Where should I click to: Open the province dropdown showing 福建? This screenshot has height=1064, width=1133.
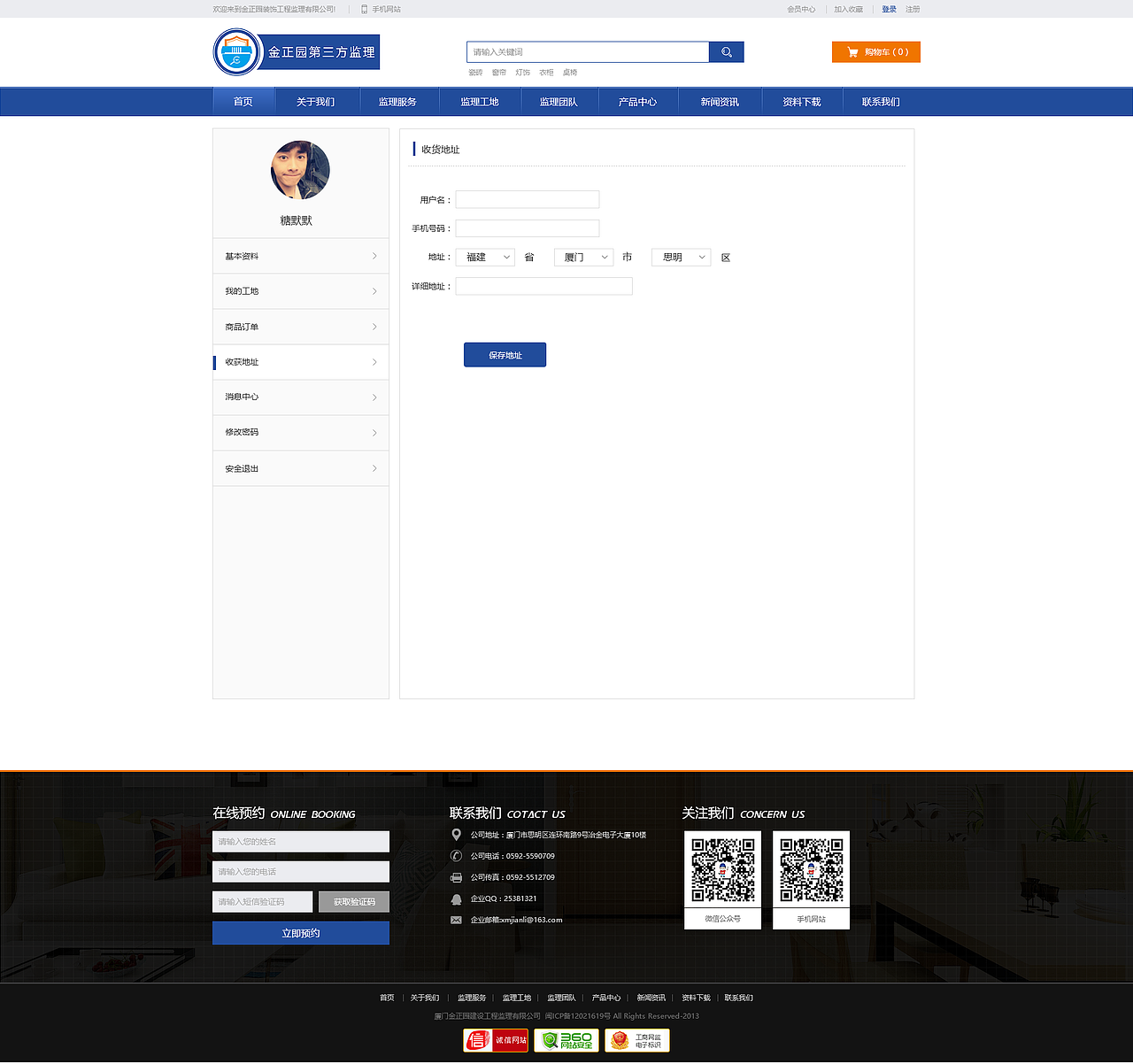pos(485,257)
